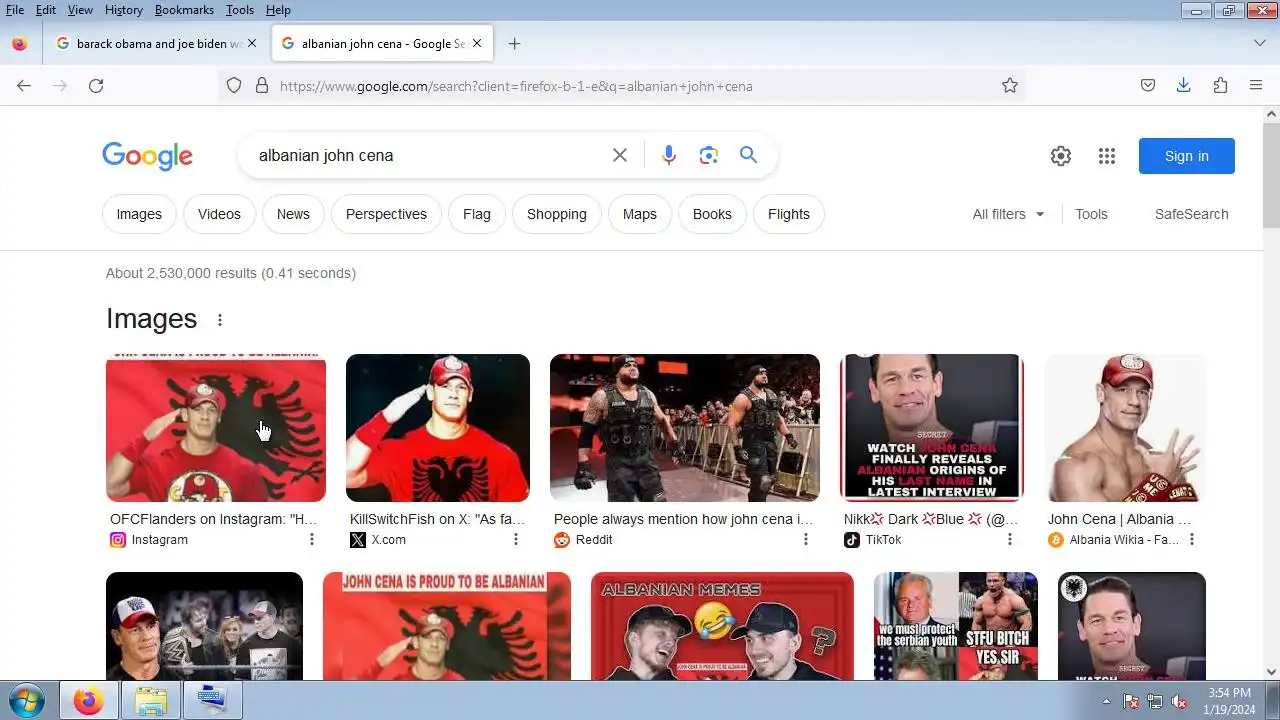1280x720 pixels.
Task: Select the Flights filter chip
Action: click(x=789, y=214)
